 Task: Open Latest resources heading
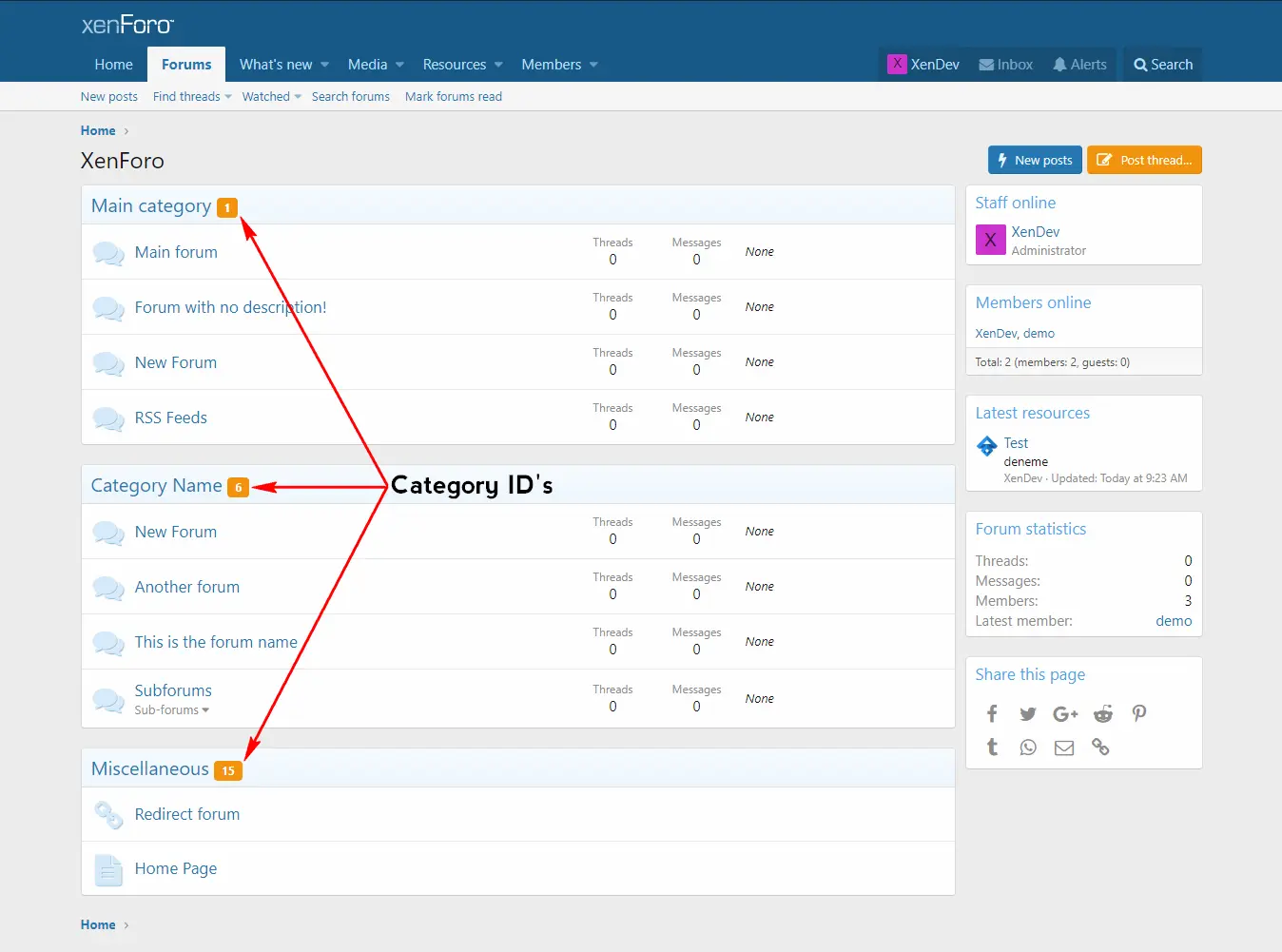point(1033,414)
